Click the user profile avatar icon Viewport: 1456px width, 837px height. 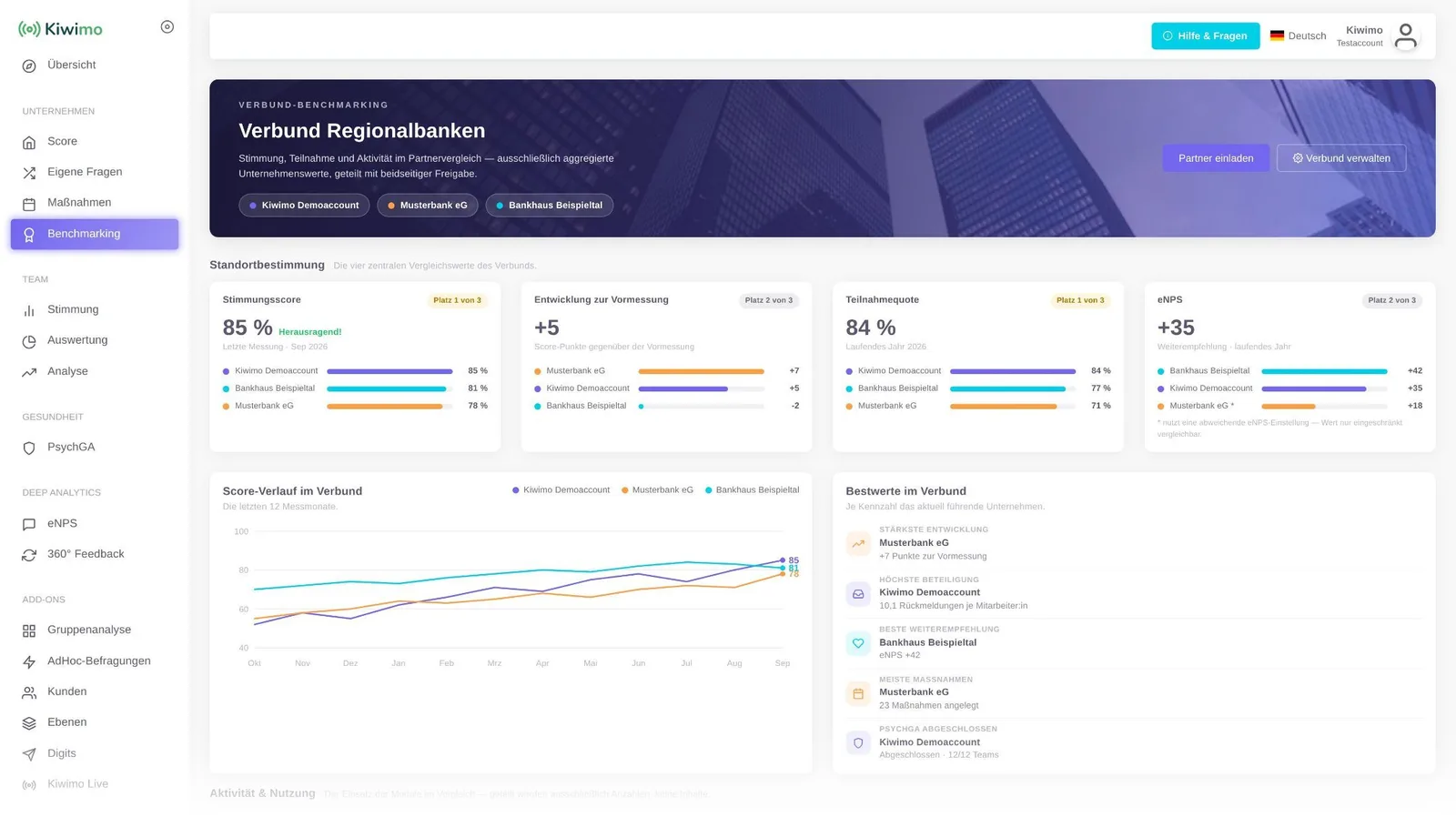[1406, 36]
